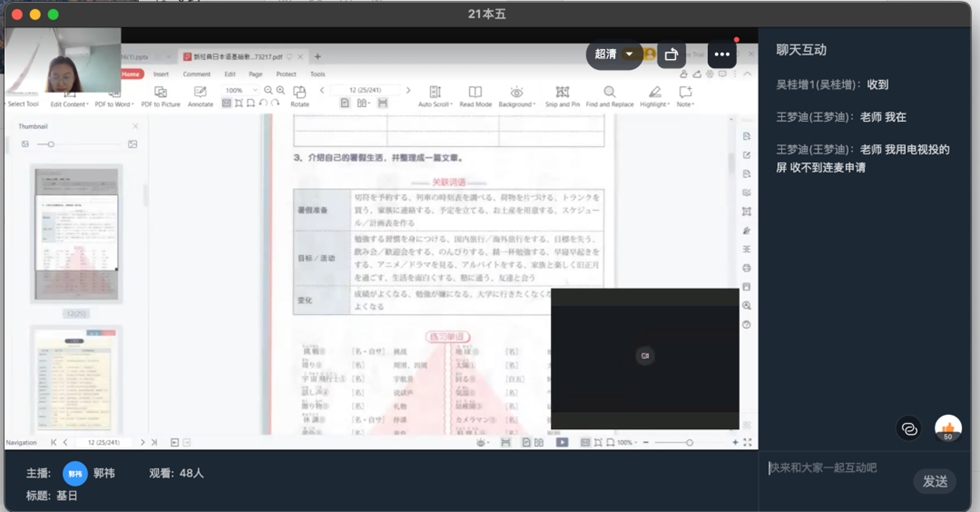Click the Annotate tool icon

200,92
